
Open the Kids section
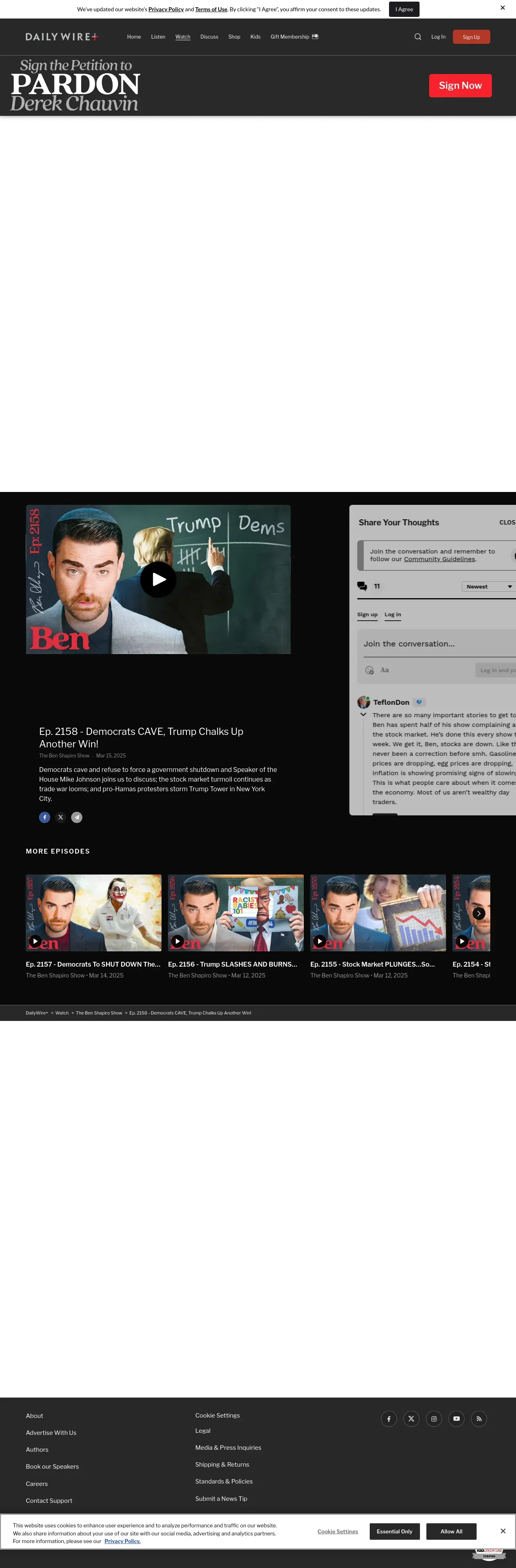(x=255, y=37)
